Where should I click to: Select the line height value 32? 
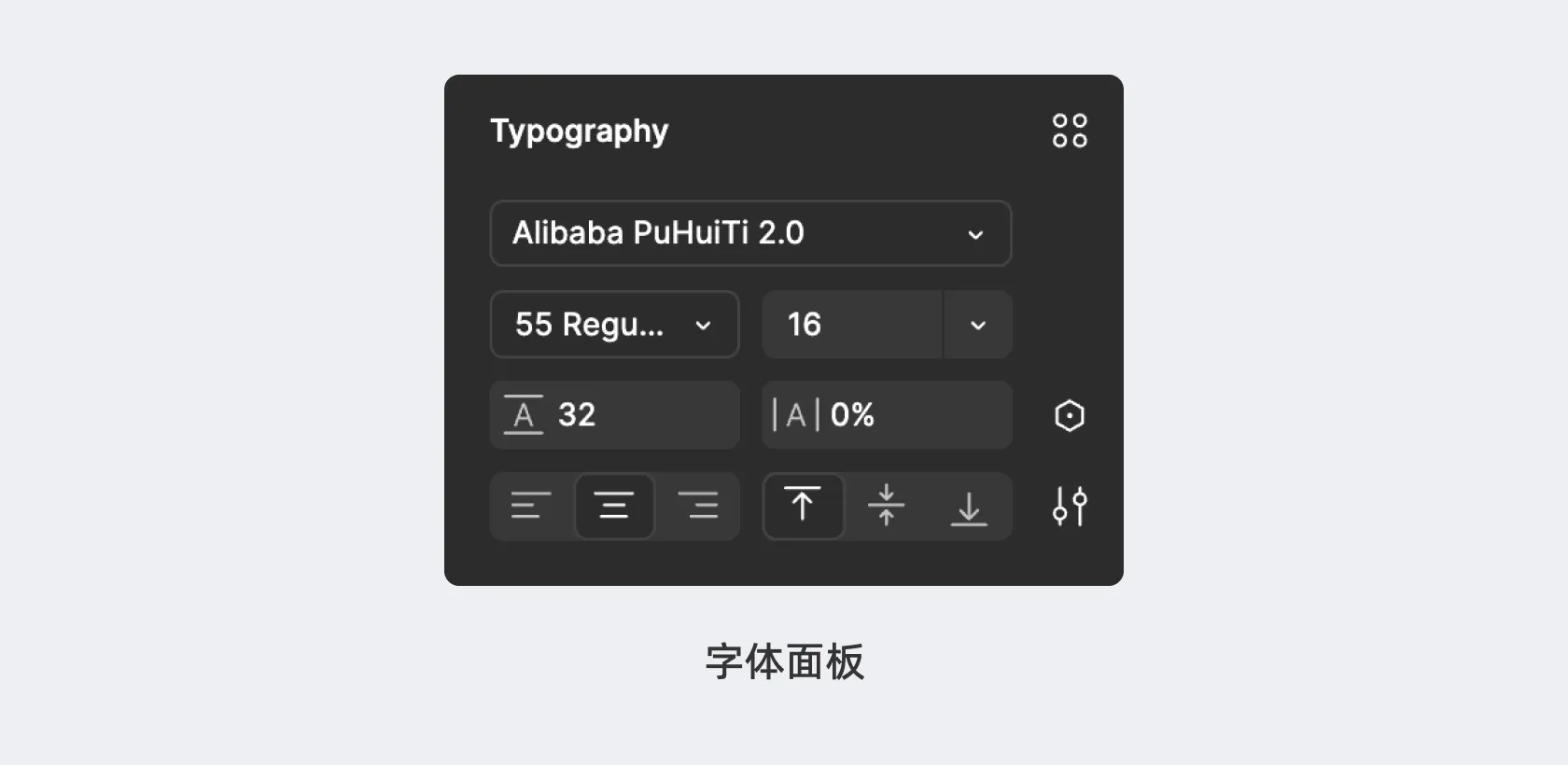pyautogui.click(x=577, y=415)
